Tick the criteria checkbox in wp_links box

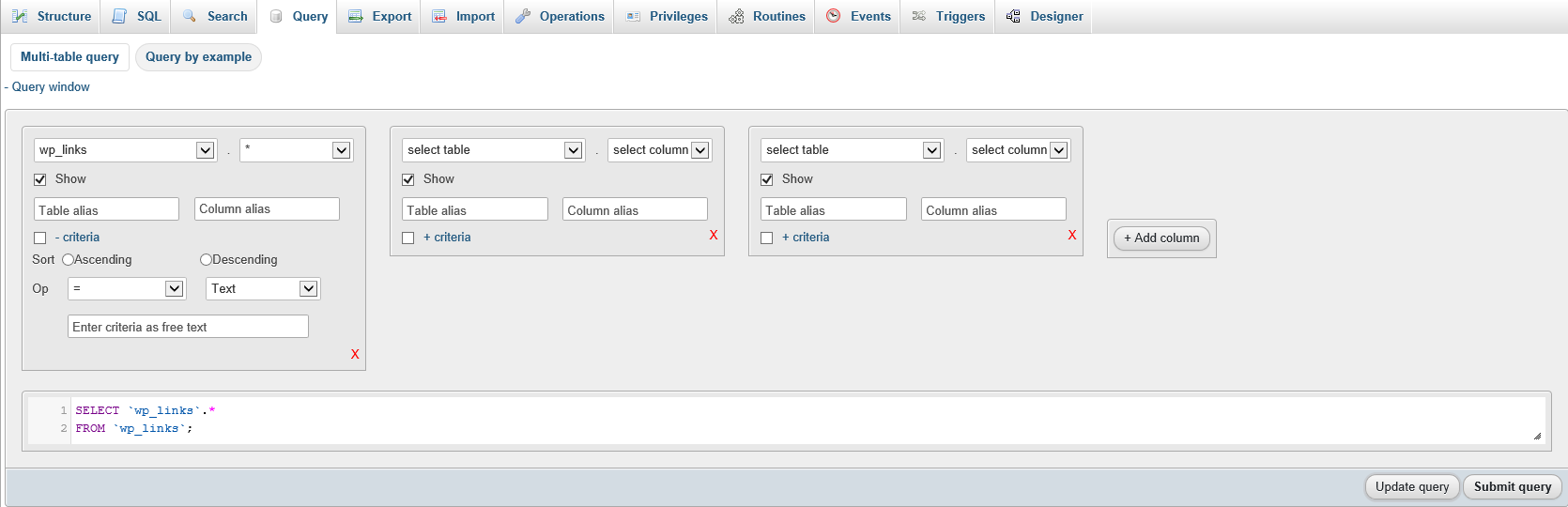point(40,238)
